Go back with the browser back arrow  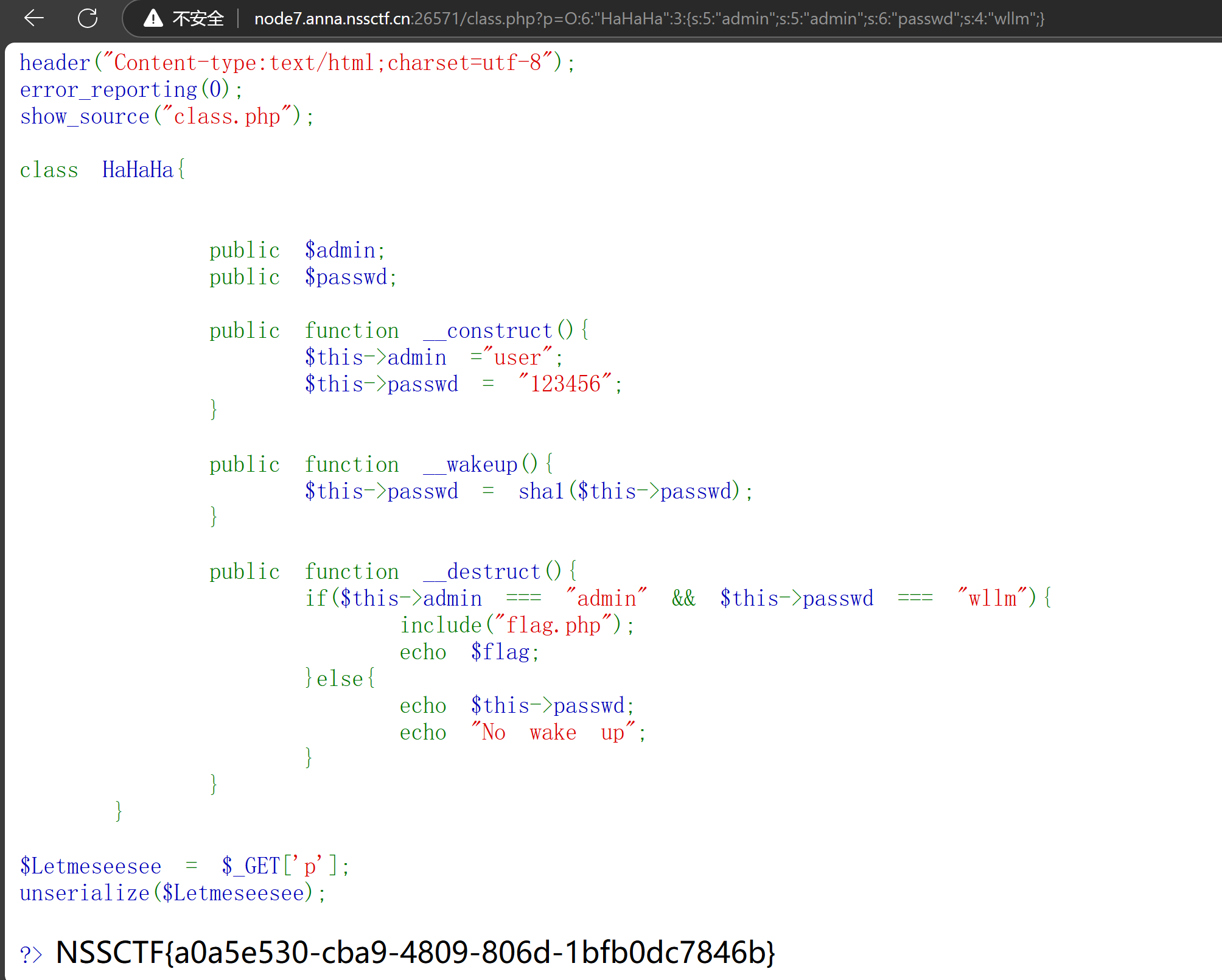34,18
